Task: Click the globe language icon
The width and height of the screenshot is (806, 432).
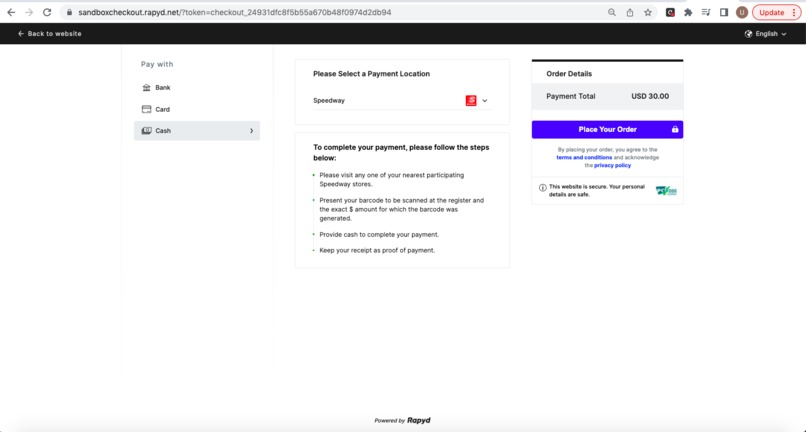Action: tap(748, 33)
